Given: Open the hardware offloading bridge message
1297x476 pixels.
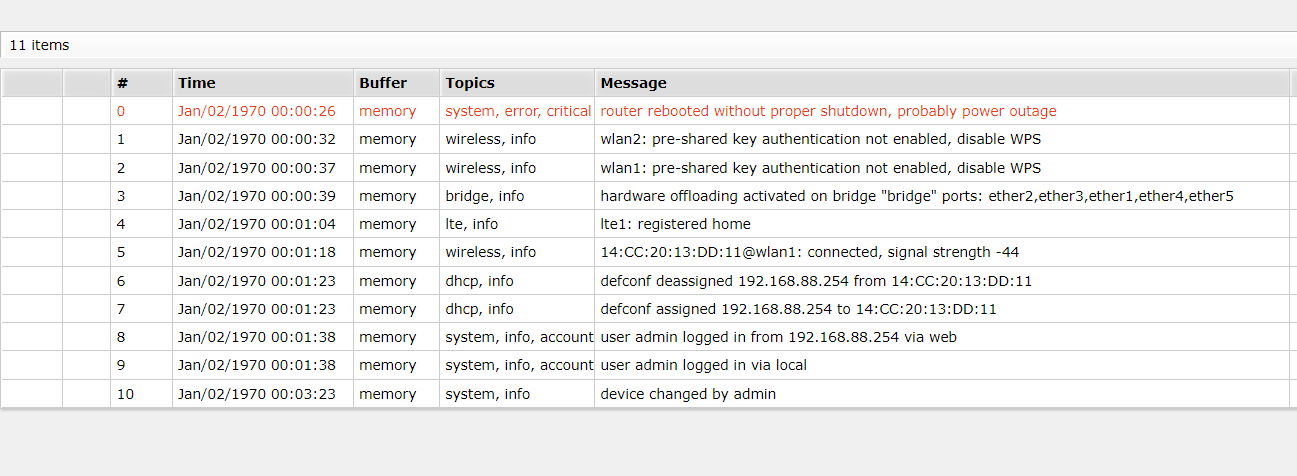Looking at the screenshot, I should [916, 196].
